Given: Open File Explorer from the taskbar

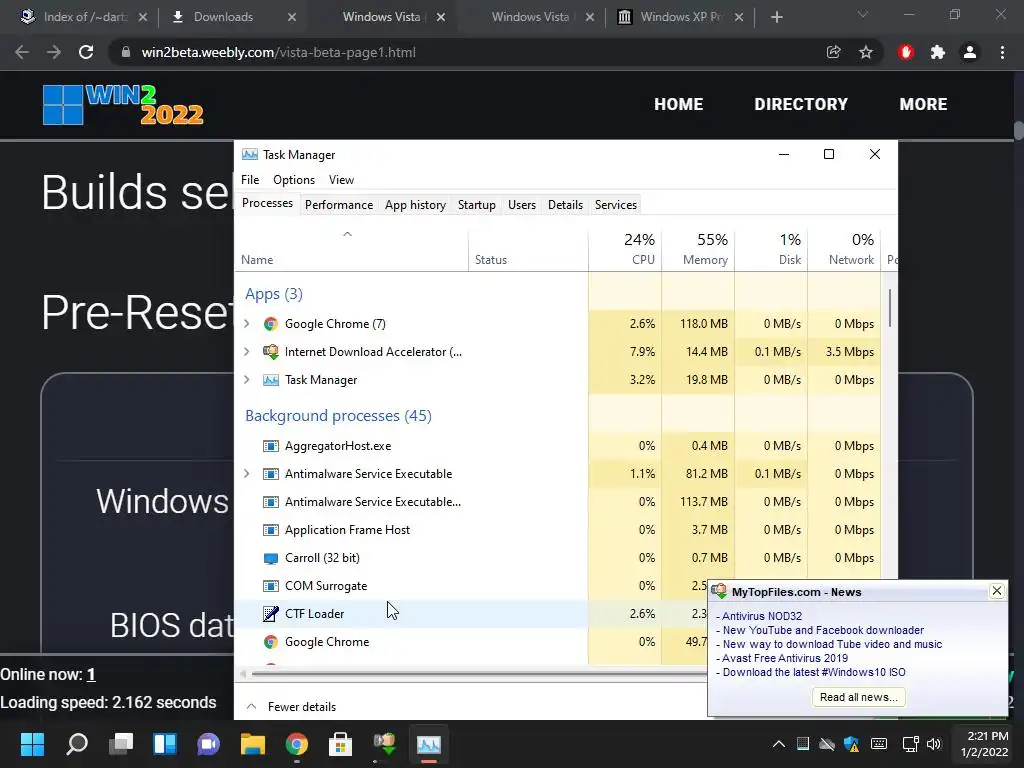Looking at the screenshot, I should [253, 744].
